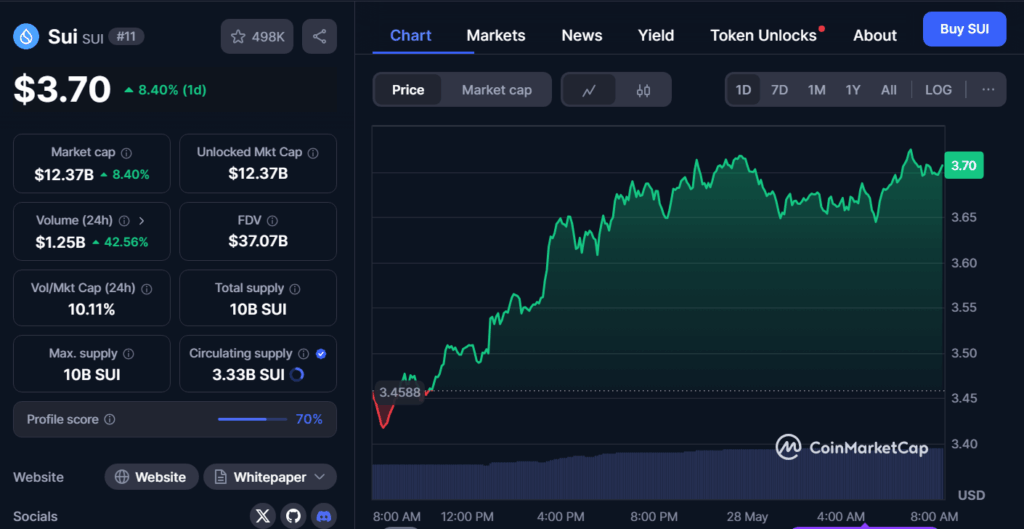Switch to candlestick chart icon
The image size is (1024, 529).
643,90
